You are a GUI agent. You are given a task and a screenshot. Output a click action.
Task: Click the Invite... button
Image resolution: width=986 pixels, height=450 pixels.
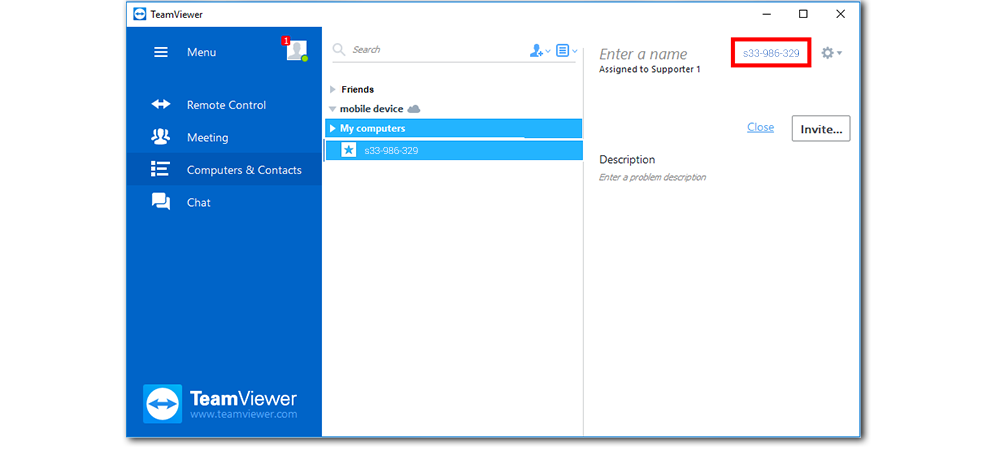click(821, 128)
